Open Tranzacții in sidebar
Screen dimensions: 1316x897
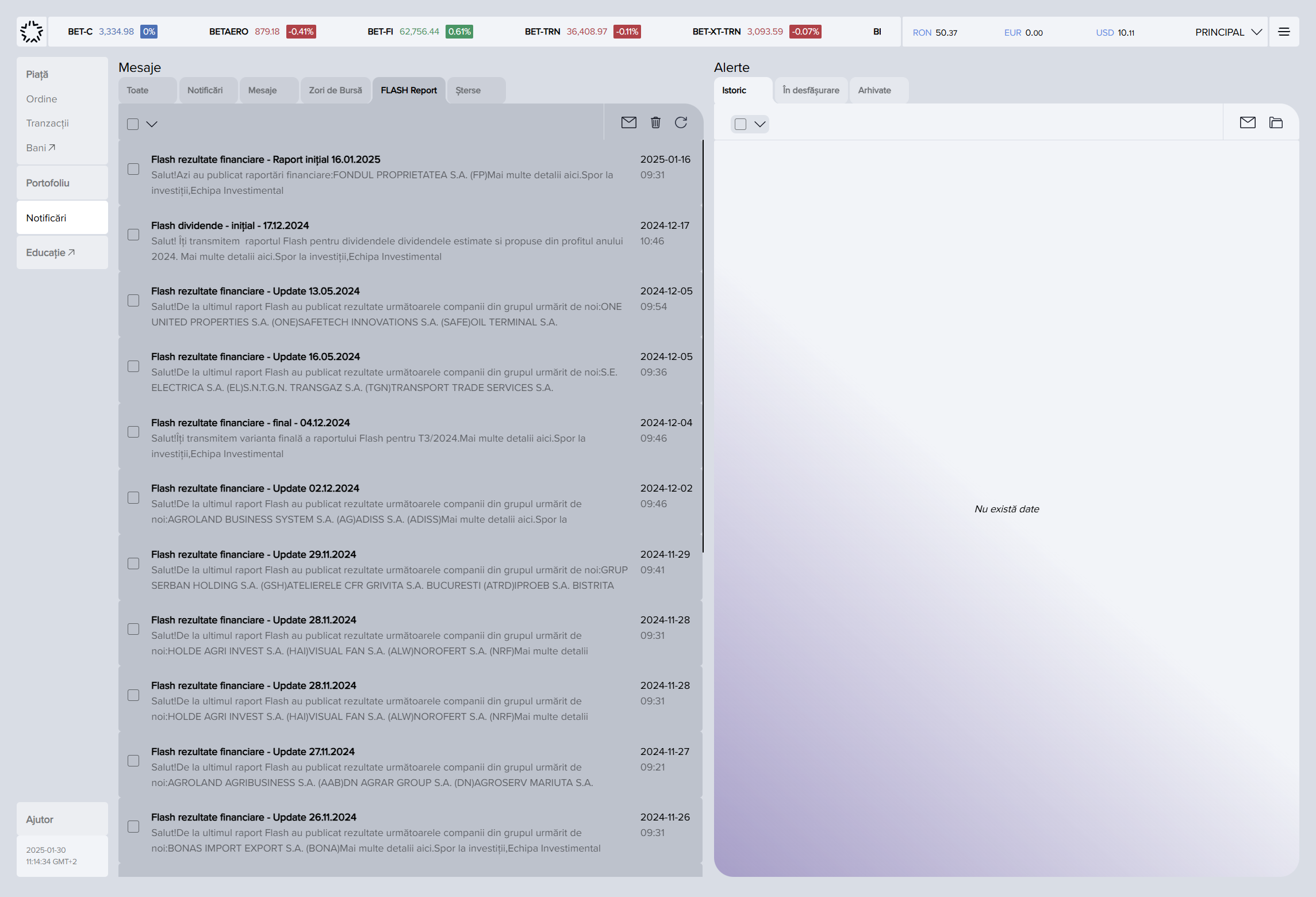(x=47, y=123)
